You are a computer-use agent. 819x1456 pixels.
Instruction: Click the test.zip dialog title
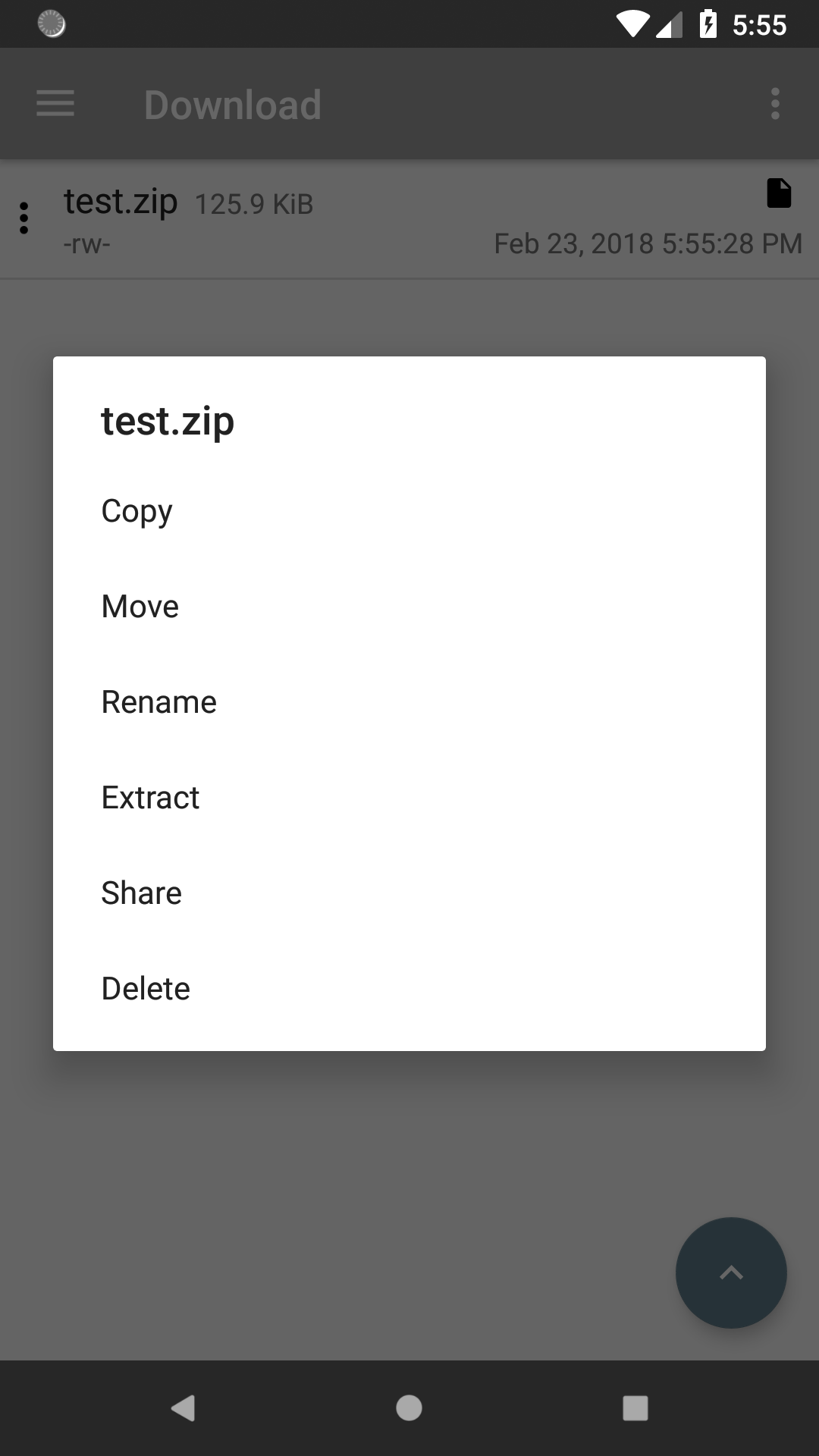coord(168,422)
